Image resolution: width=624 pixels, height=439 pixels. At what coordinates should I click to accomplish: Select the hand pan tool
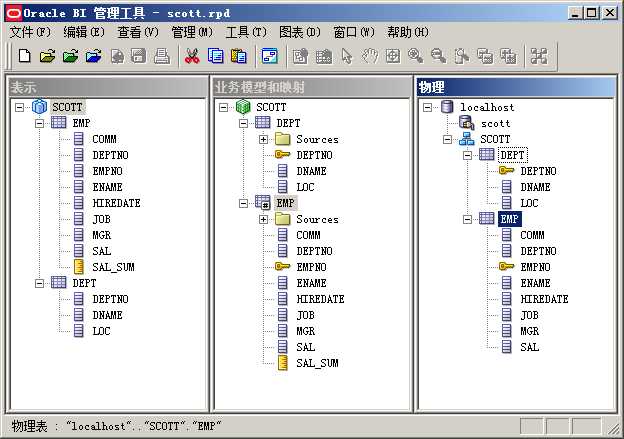[370, 56]
